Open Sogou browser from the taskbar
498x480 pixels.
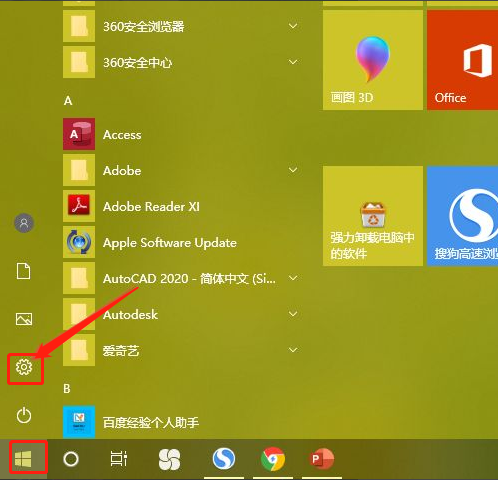(224, 458)
